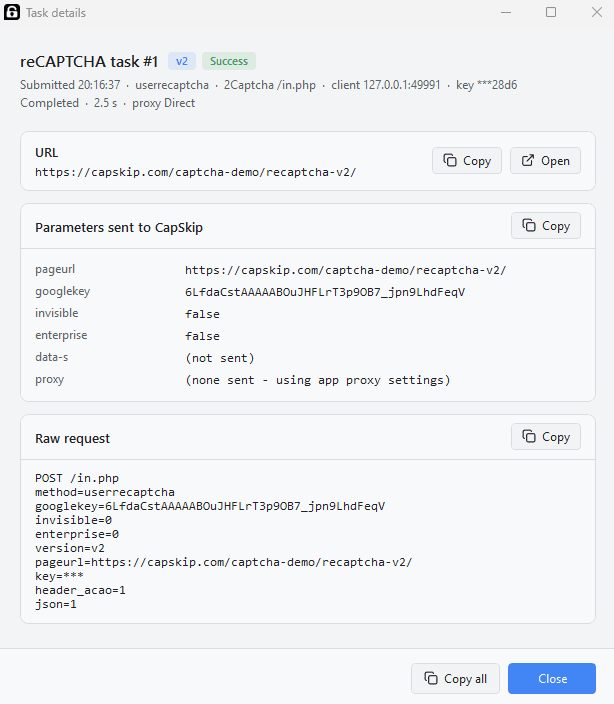Image resolution: width=614 pixels, height=704 pixels.
Task: Click the URL value in the URL card
Action: (196, 172)
